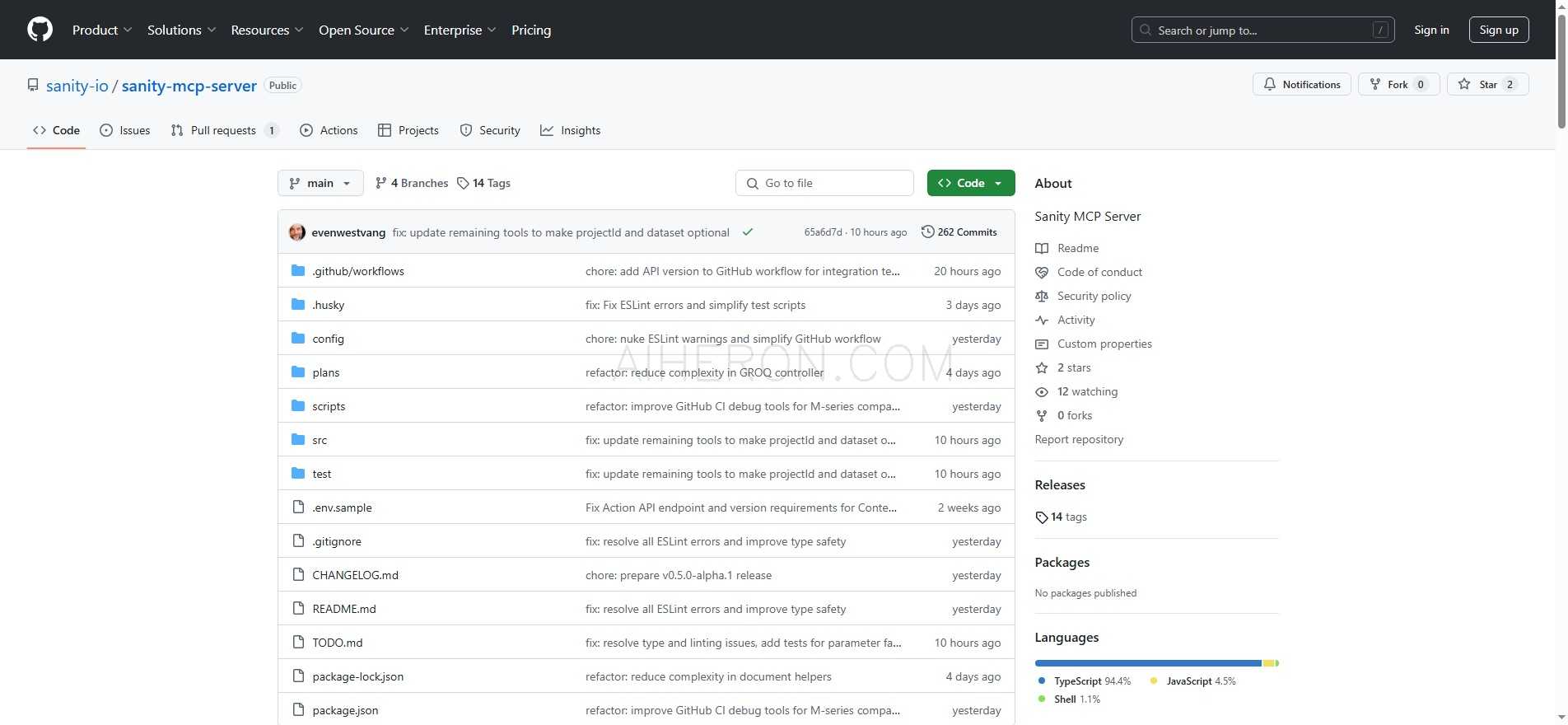Expand the main branch selector dropdown

pos(320,183)
